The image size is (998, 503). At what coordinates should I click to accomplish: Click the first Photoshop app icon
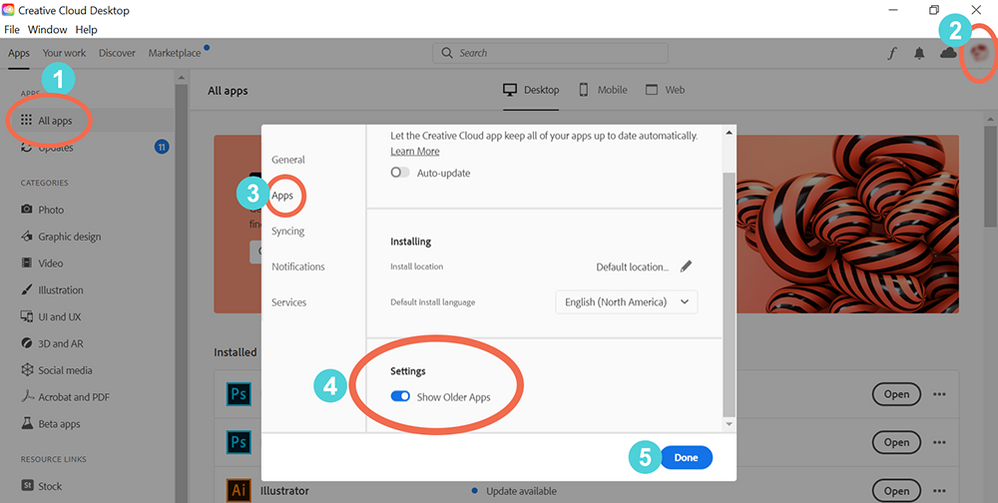tap(239, 395)
